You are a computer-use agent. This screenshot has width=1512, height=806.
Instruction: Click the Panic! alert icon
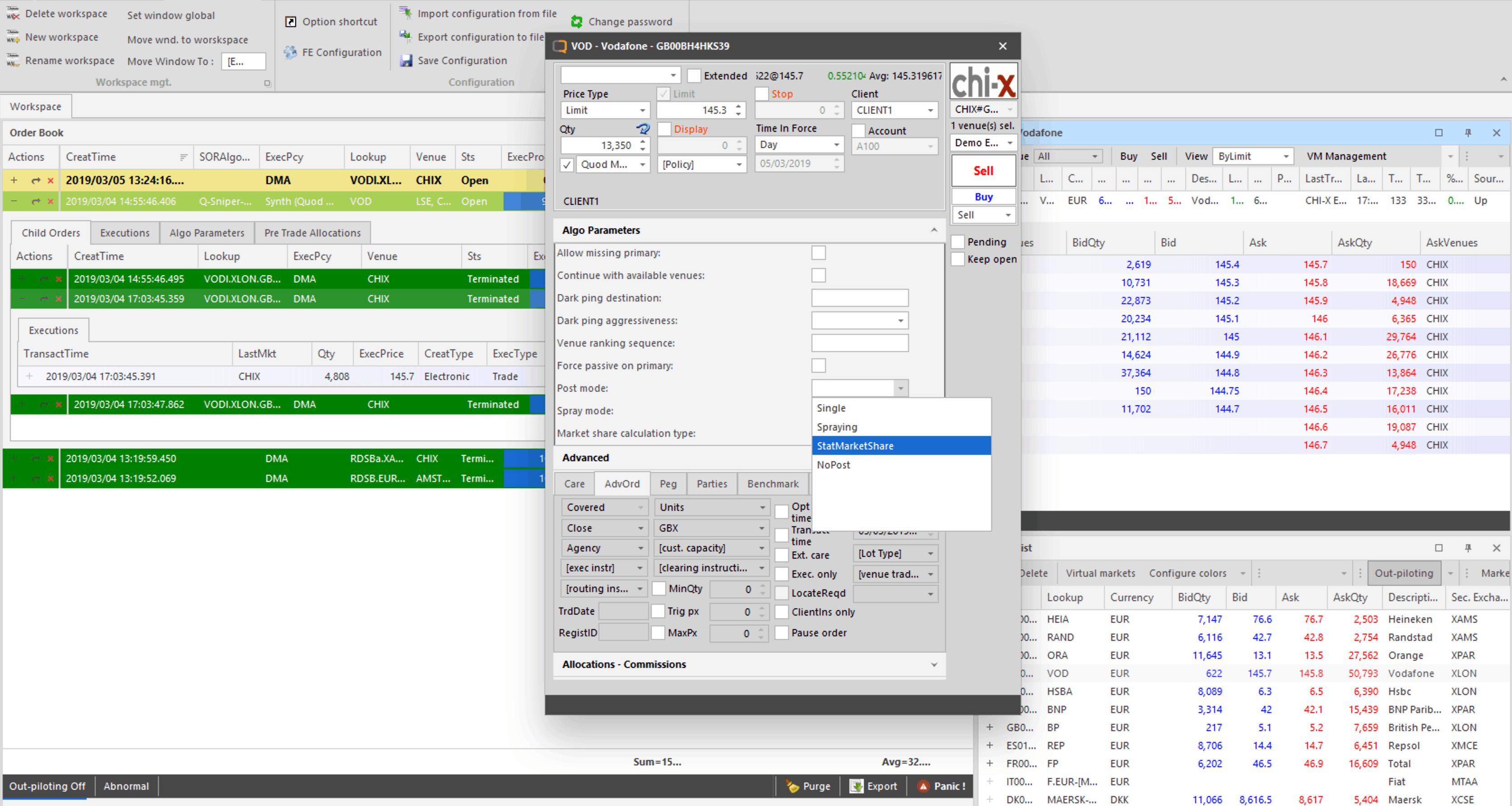click(923, 786)
